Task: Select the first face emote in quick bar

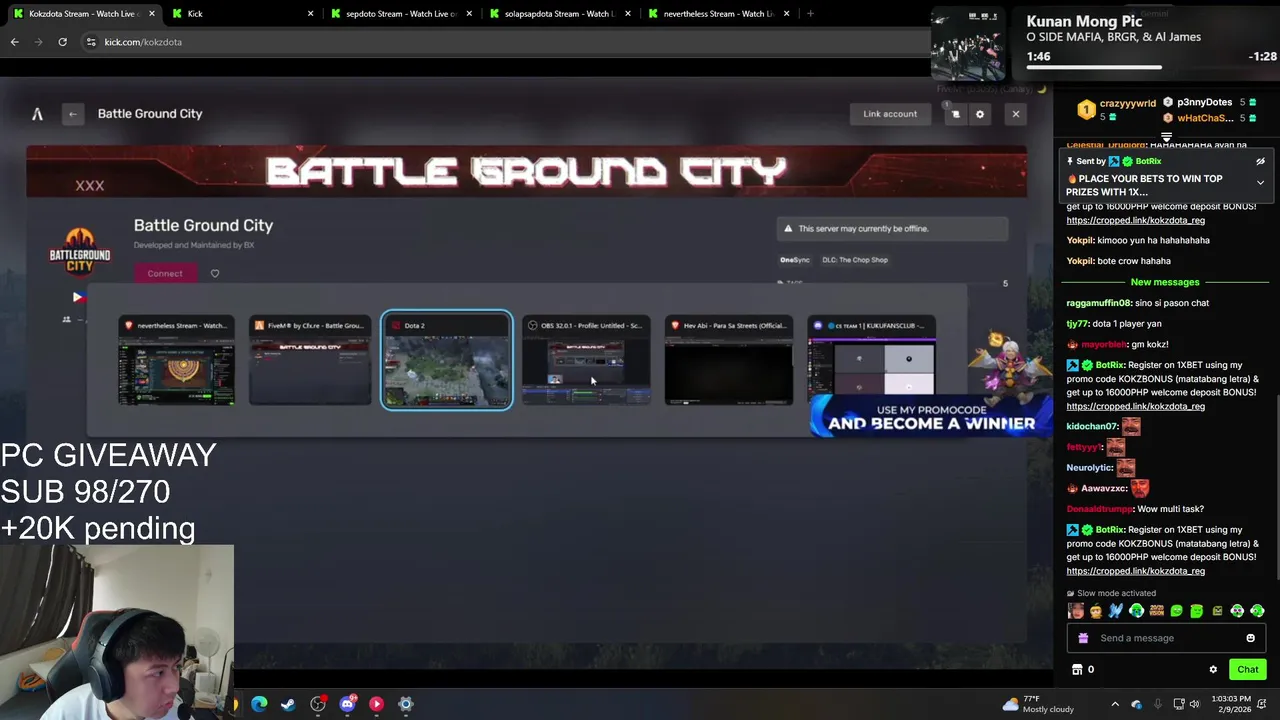Action: 1076,611
